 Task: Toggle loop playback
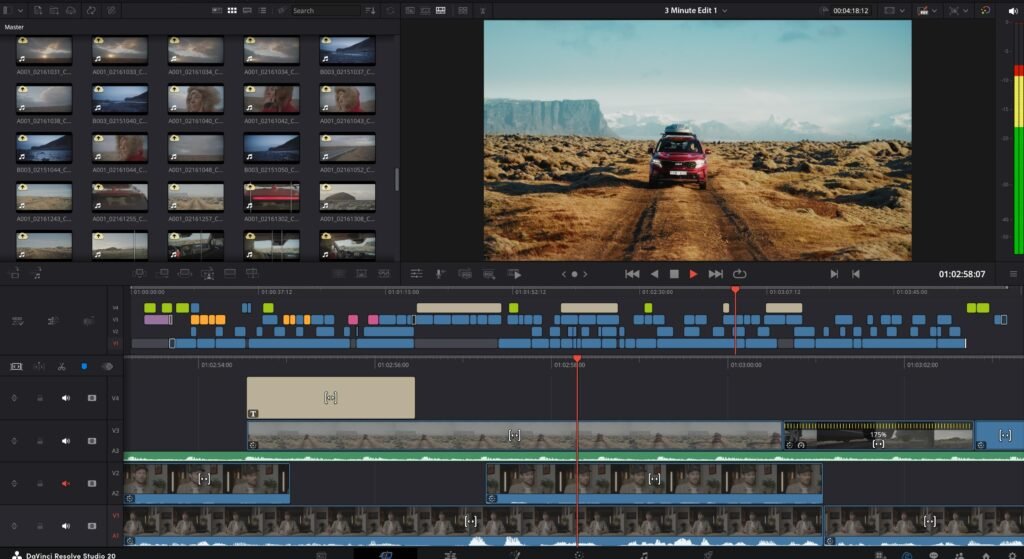(x=739, y=274)
